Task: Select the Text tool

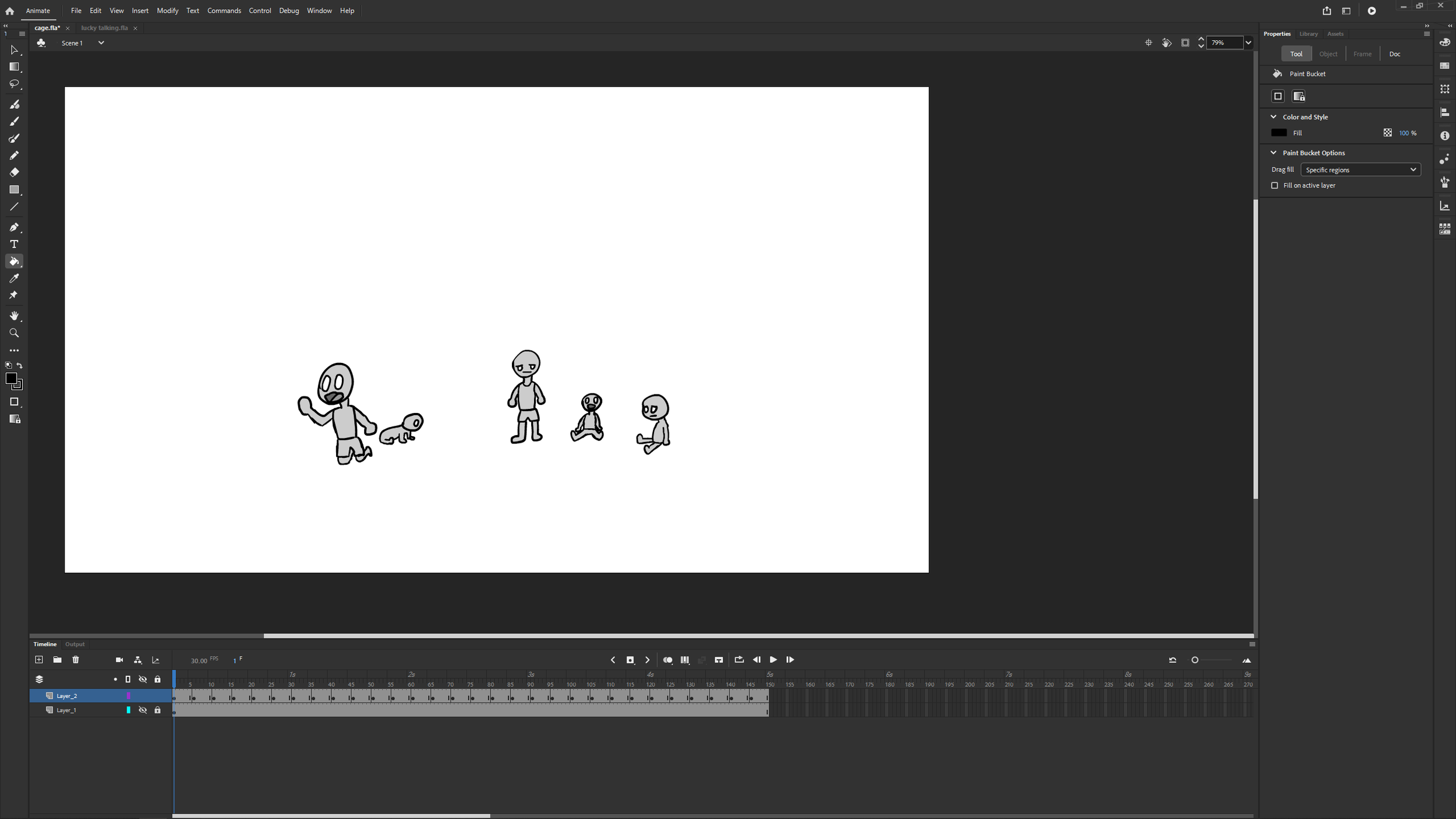Action: coord(14,244)
